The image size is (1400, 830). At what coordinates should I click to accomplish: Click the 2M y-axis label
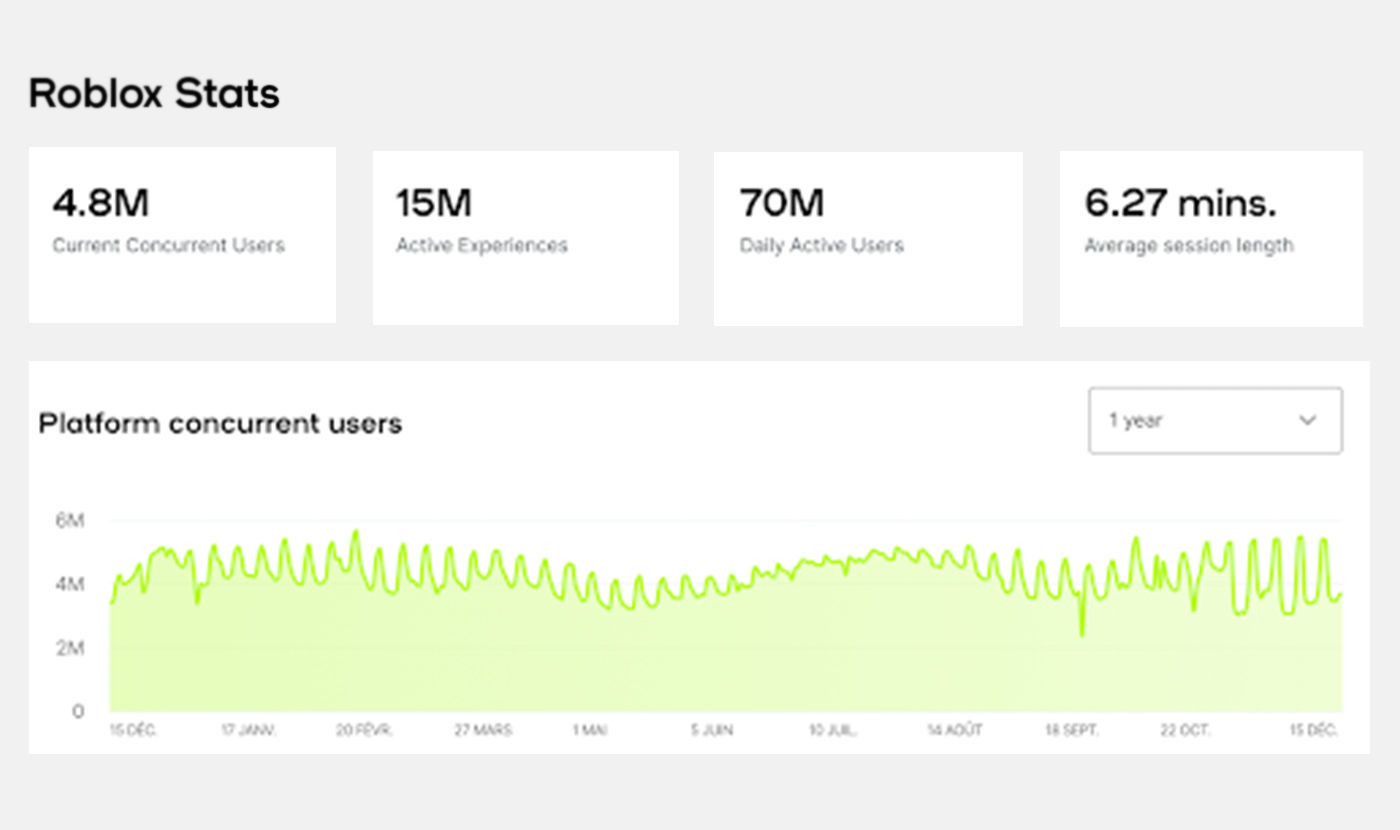71,648
